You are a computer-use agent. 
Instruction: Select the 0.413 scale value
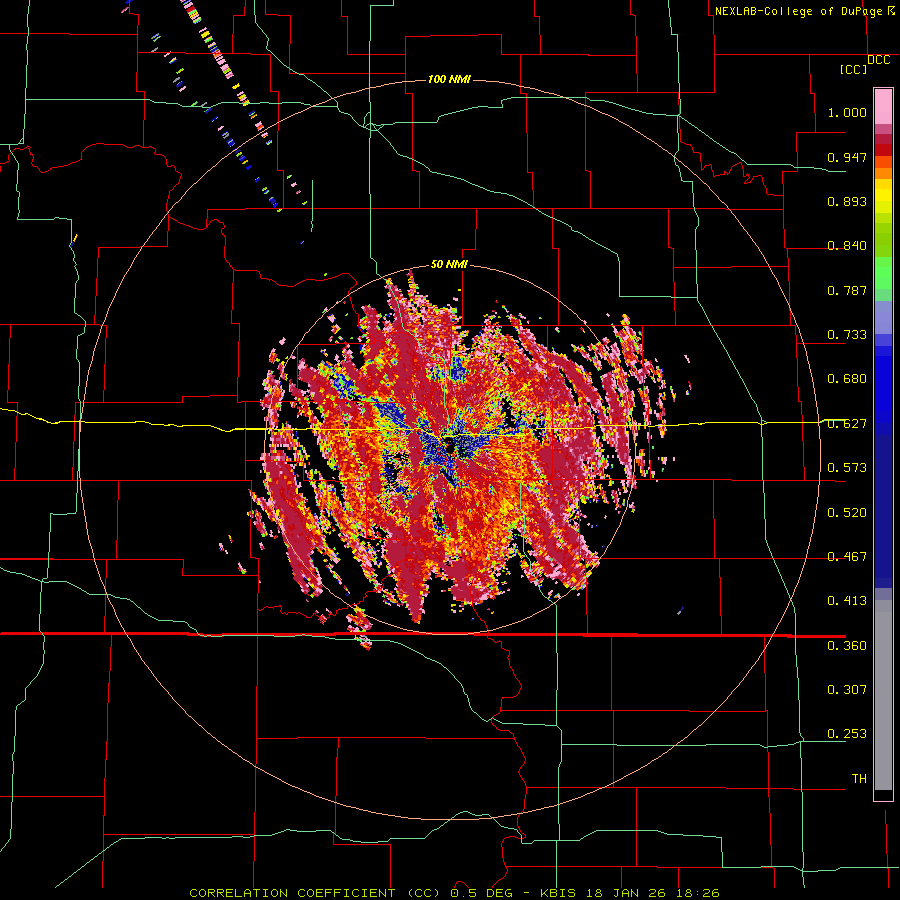coord(847,600)
